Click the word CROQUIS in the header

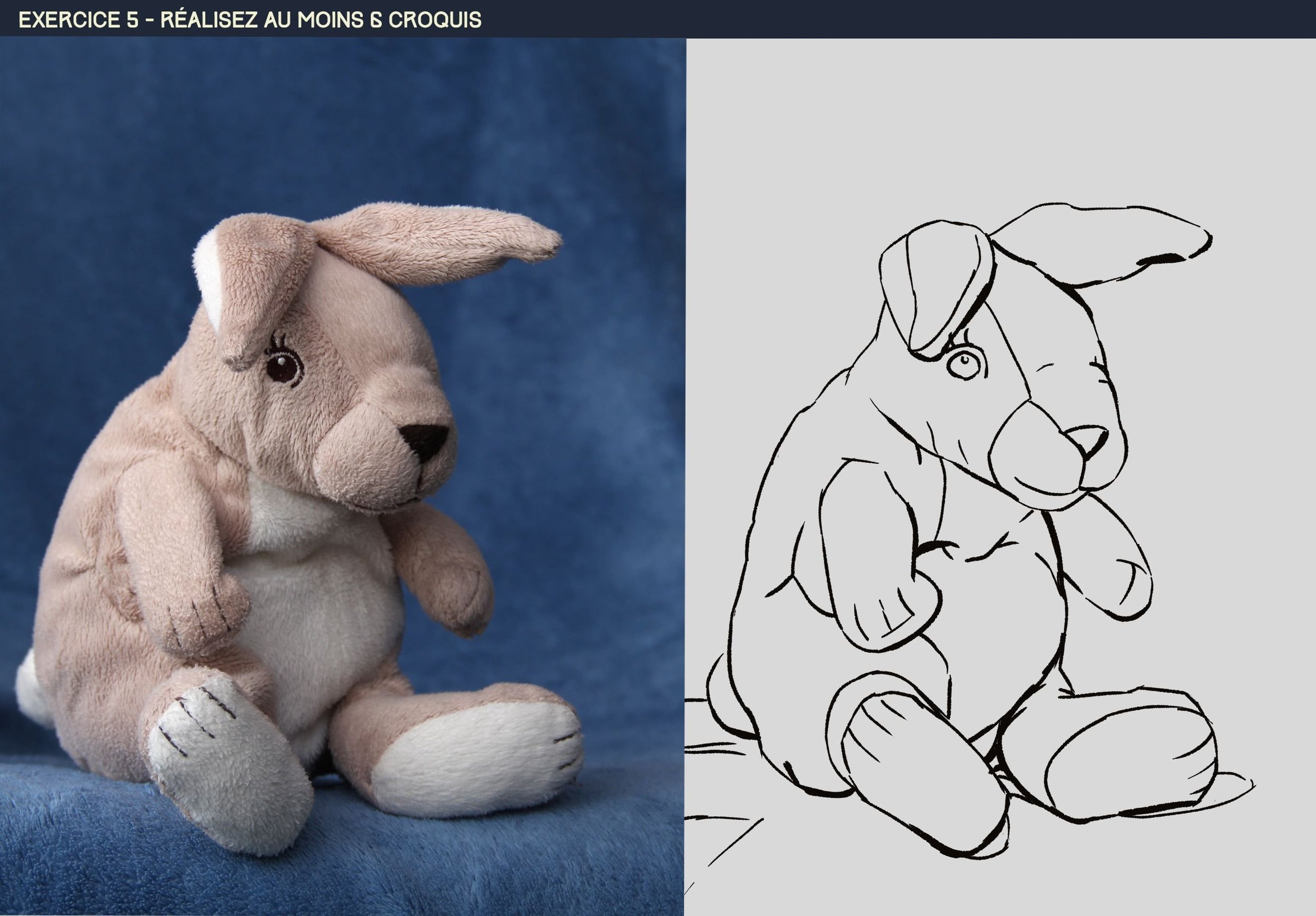point(435,19)
